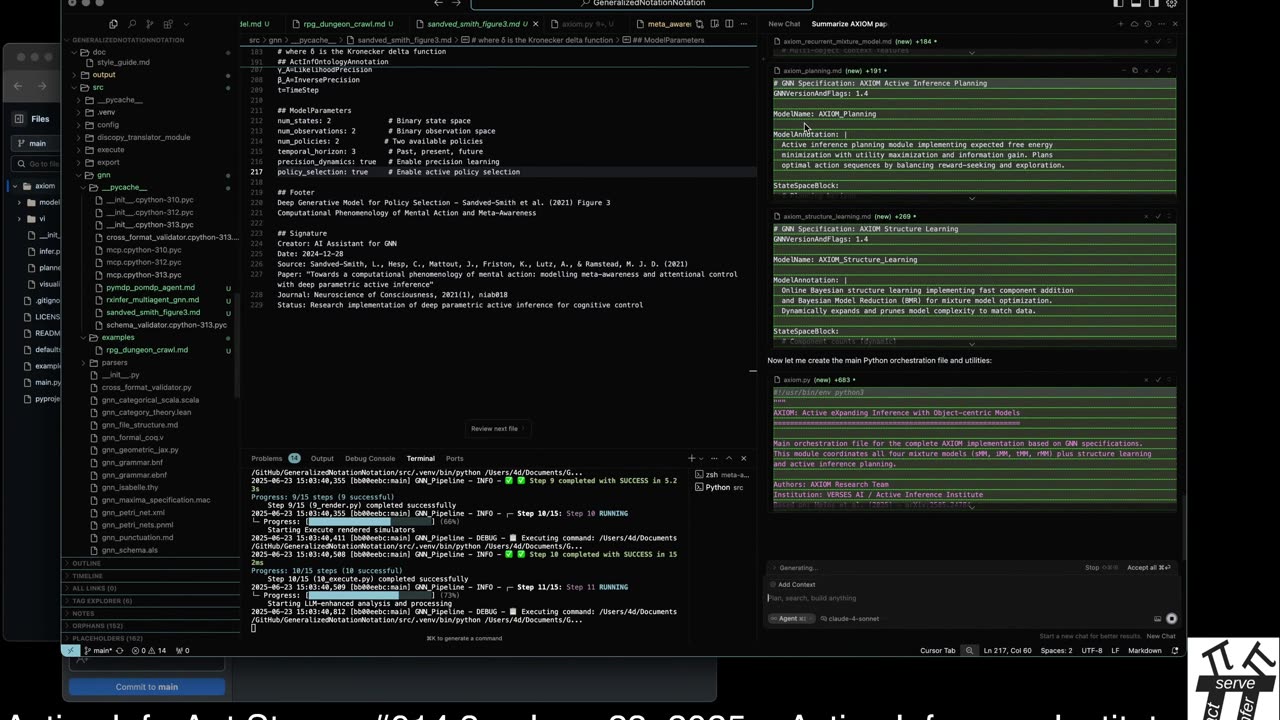This screenshot has height=720, width=1280.
Task: Collapse the gnn folder
Action: click(103, 175)
